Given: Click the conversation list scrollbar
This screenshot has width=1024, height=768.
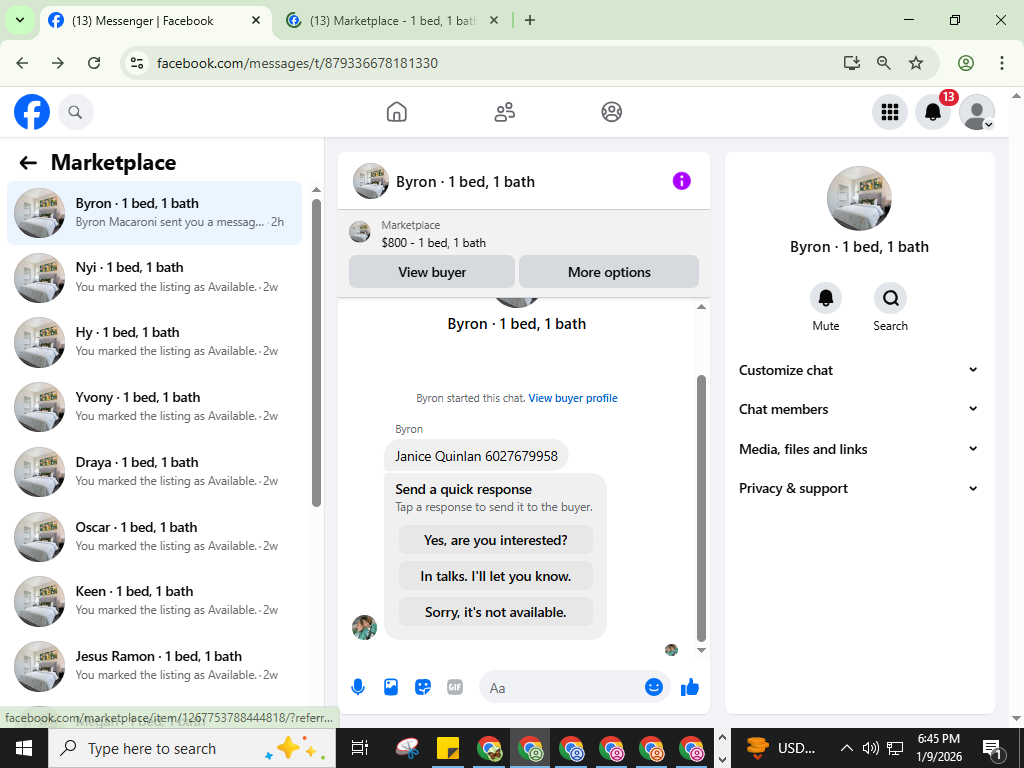Looking at the screenshot, I should pos(316,353).
